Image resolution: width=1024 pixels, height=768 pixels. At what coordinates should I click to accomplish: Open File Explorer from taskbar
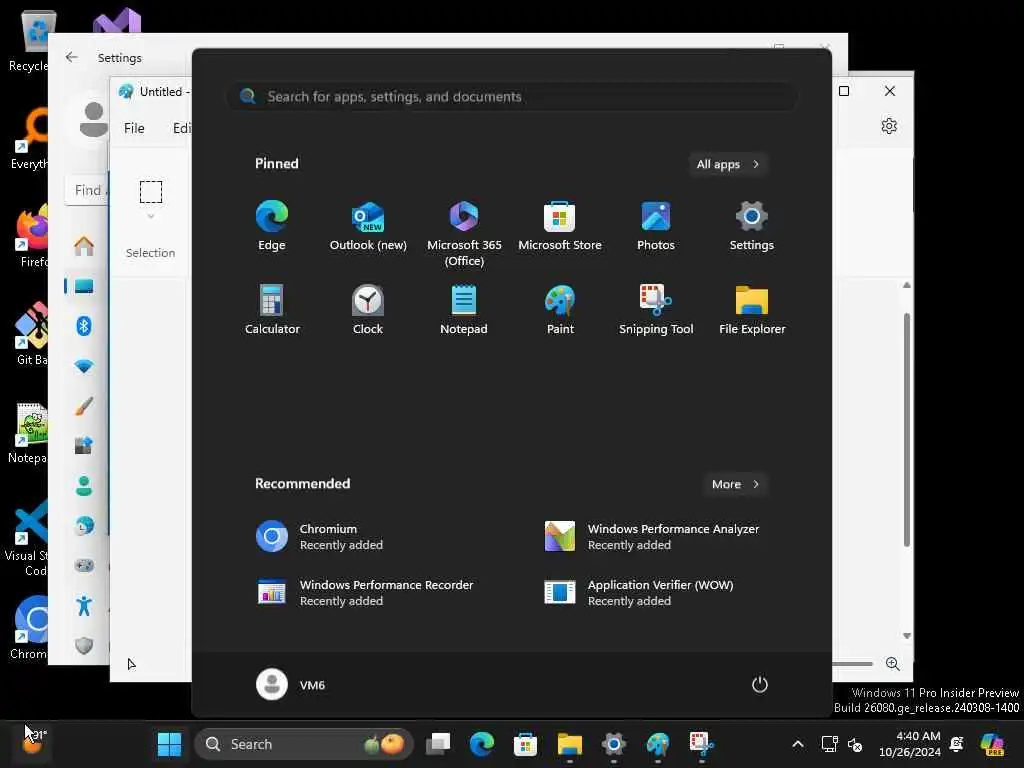pos(569,744)
